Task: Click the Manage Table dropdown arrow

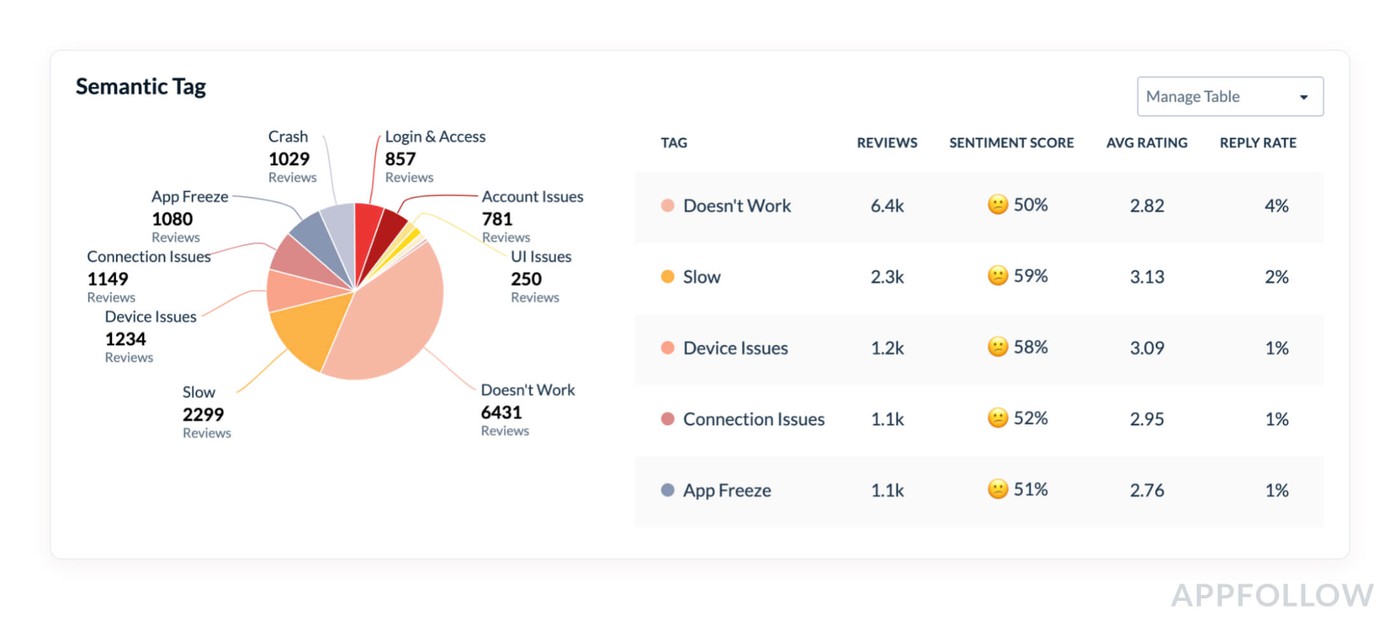Action: pos(1303,98)
